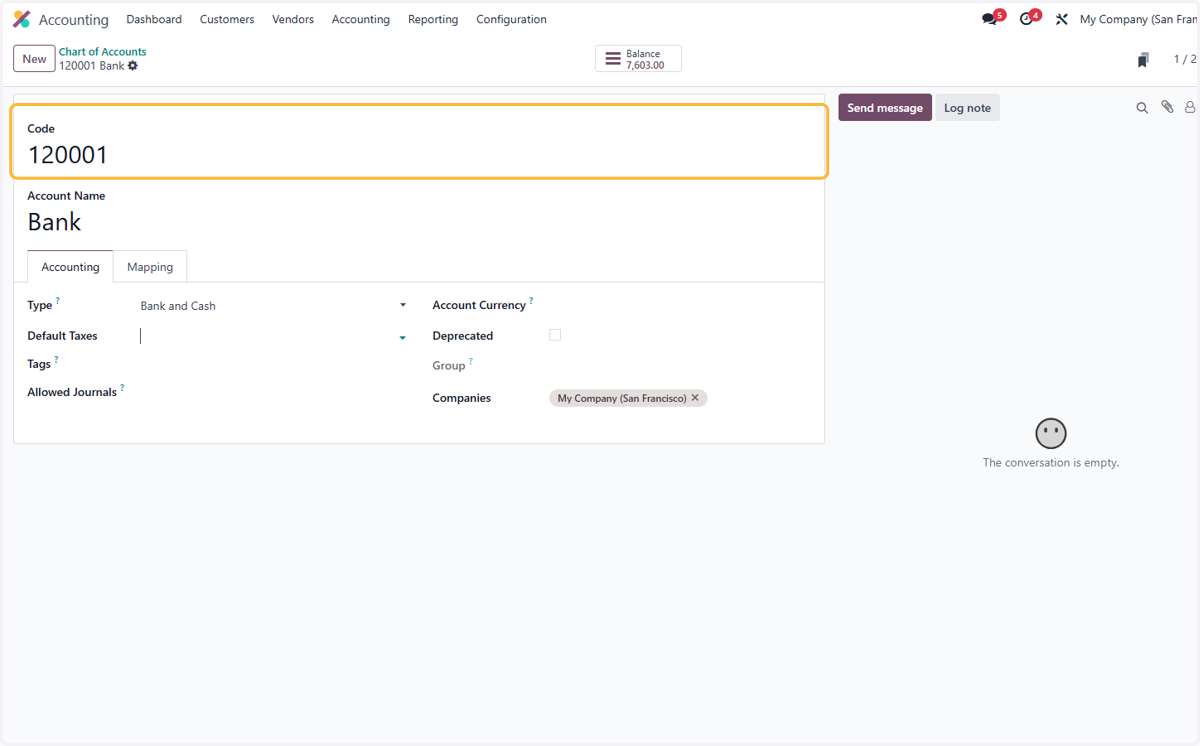Click the followers person icon

point(1190,107)
